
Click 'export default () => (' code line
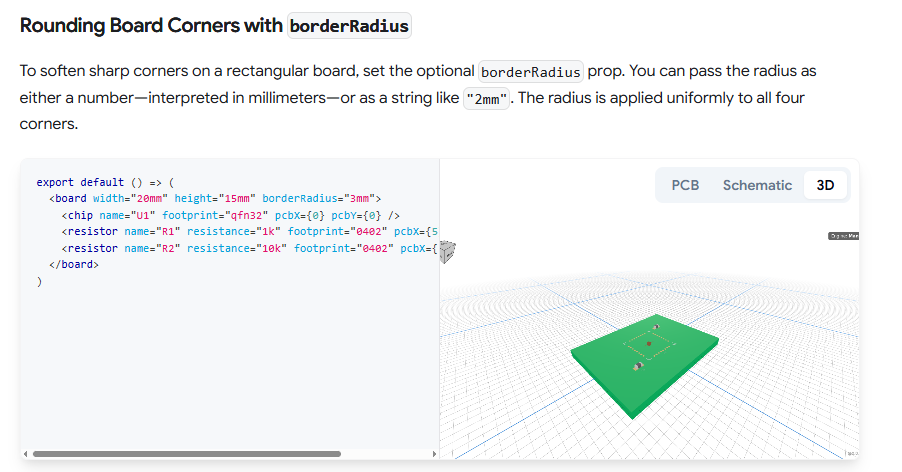pyautogui.click(x=105, y=182)
